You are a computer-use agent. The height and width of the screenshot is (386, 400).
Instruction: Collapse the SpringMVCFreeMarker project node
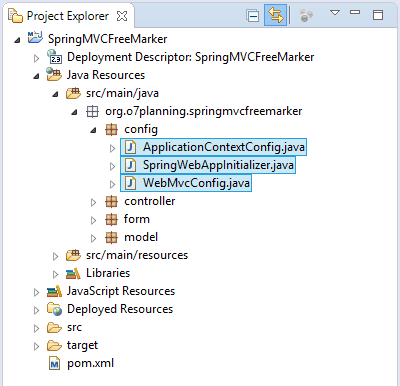tap(17, 40)
